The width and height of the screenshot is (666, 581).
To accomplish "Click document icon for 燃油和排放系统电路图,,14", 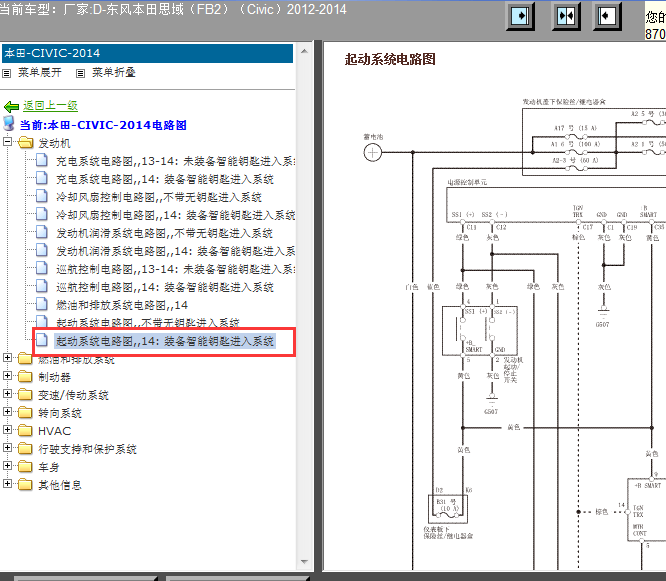I will tap(42, 304).
